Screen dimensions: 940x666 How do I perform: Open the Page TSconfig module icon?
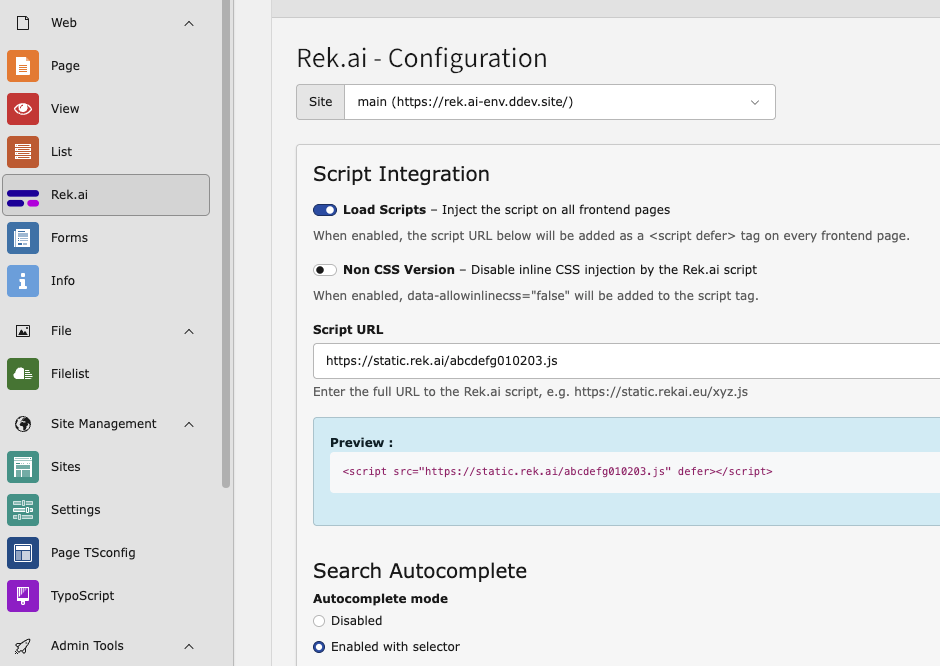[x=23, y=553]
